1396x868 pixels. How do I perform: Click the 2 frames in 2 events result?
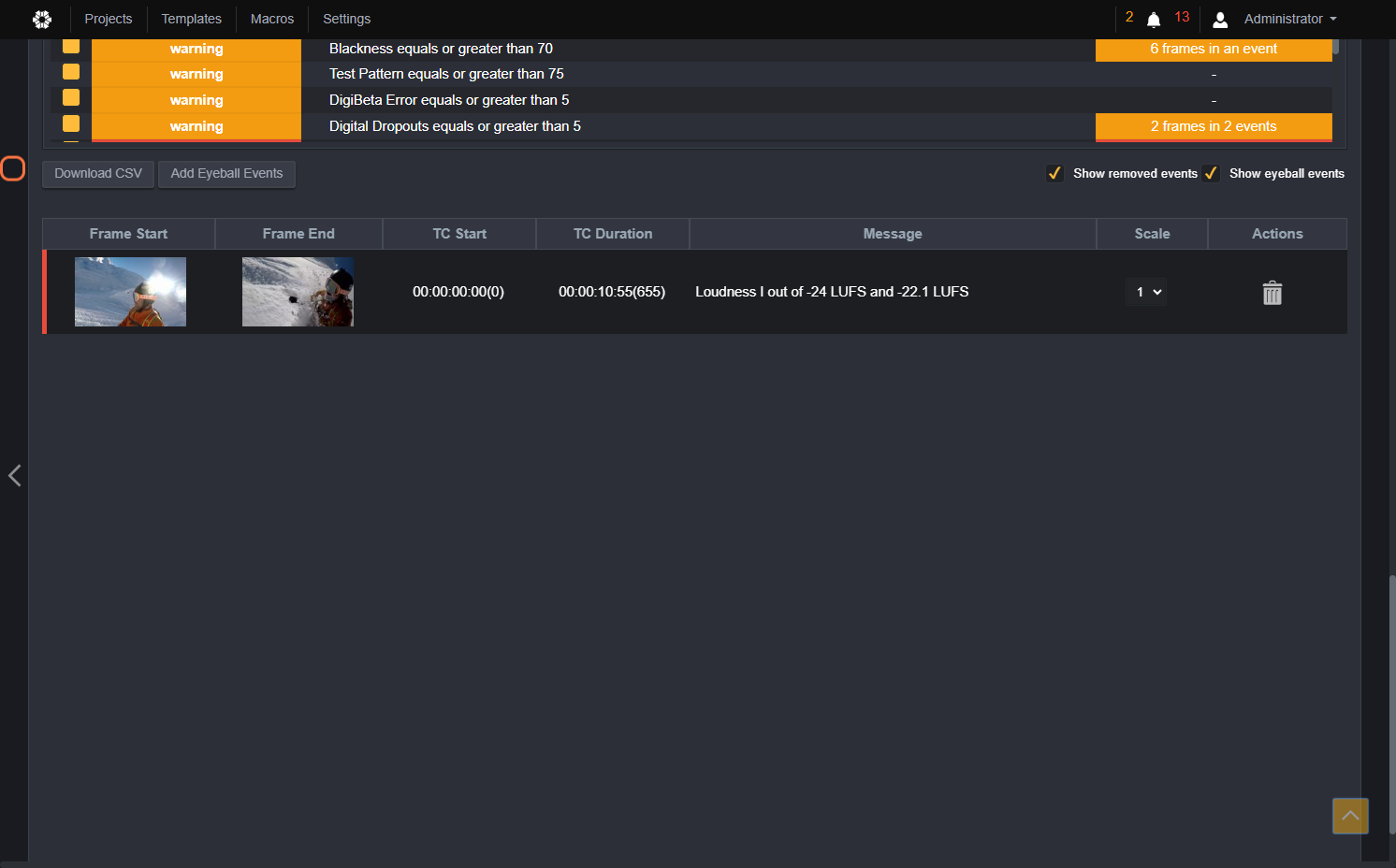click(x=1214, y=126)
